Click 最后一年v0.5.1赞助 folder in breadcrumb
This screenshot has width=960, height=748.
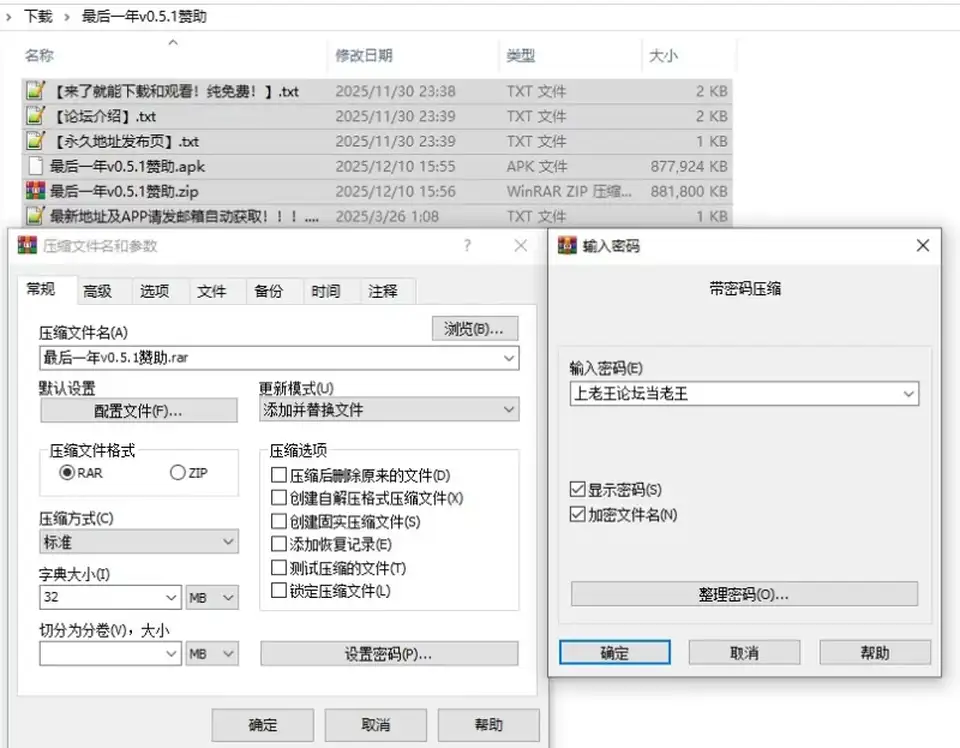[x=144, y=17]
